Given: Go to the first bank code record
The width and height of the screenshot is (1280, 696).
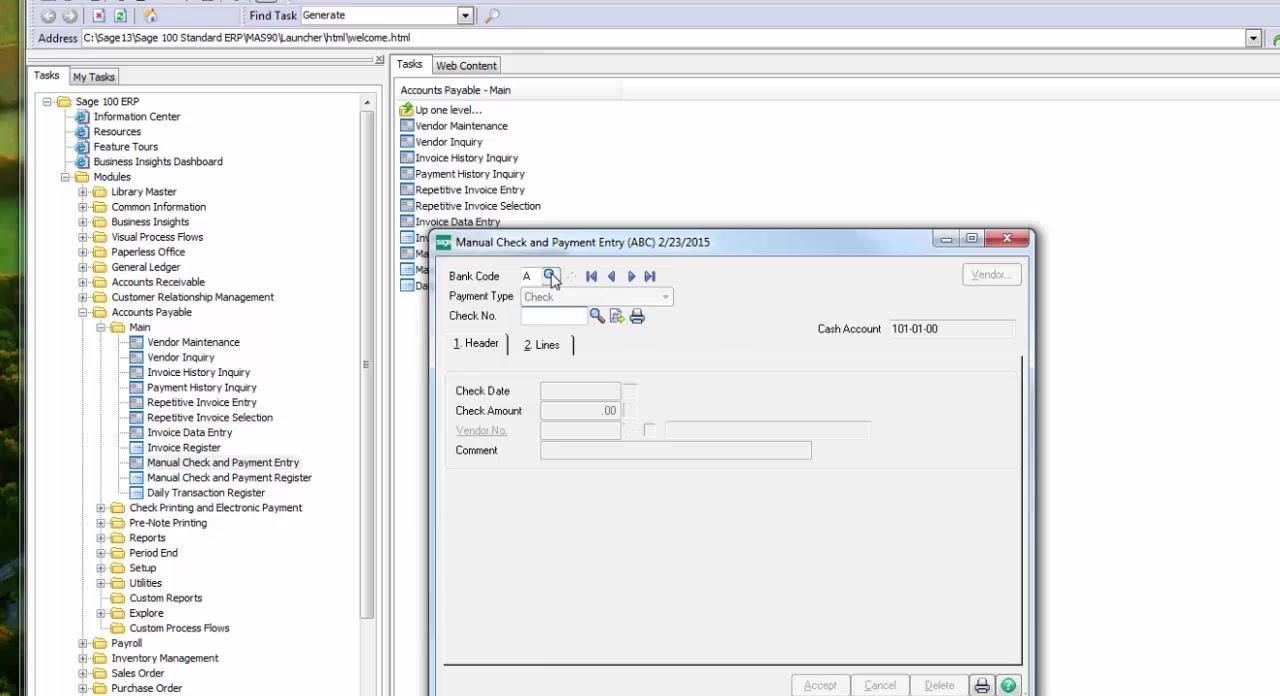Looking at the screenshot, I should (x=591, y=276).
